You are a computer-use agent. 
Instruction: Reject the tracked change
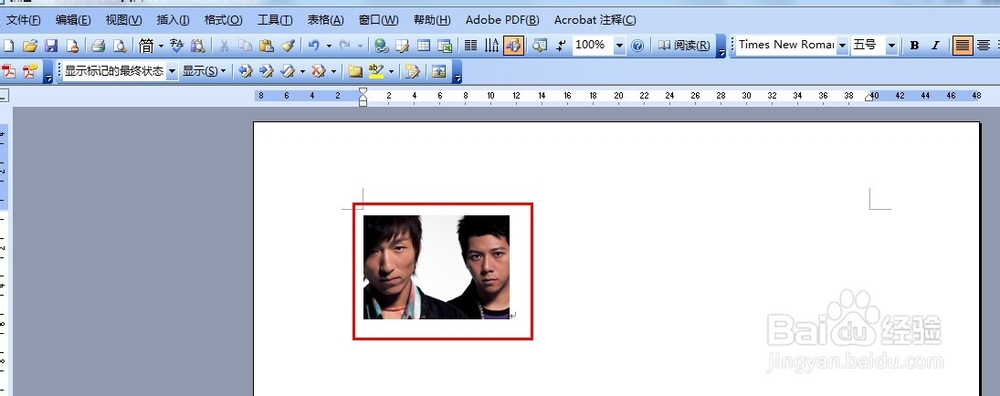(x=319, y=71)
